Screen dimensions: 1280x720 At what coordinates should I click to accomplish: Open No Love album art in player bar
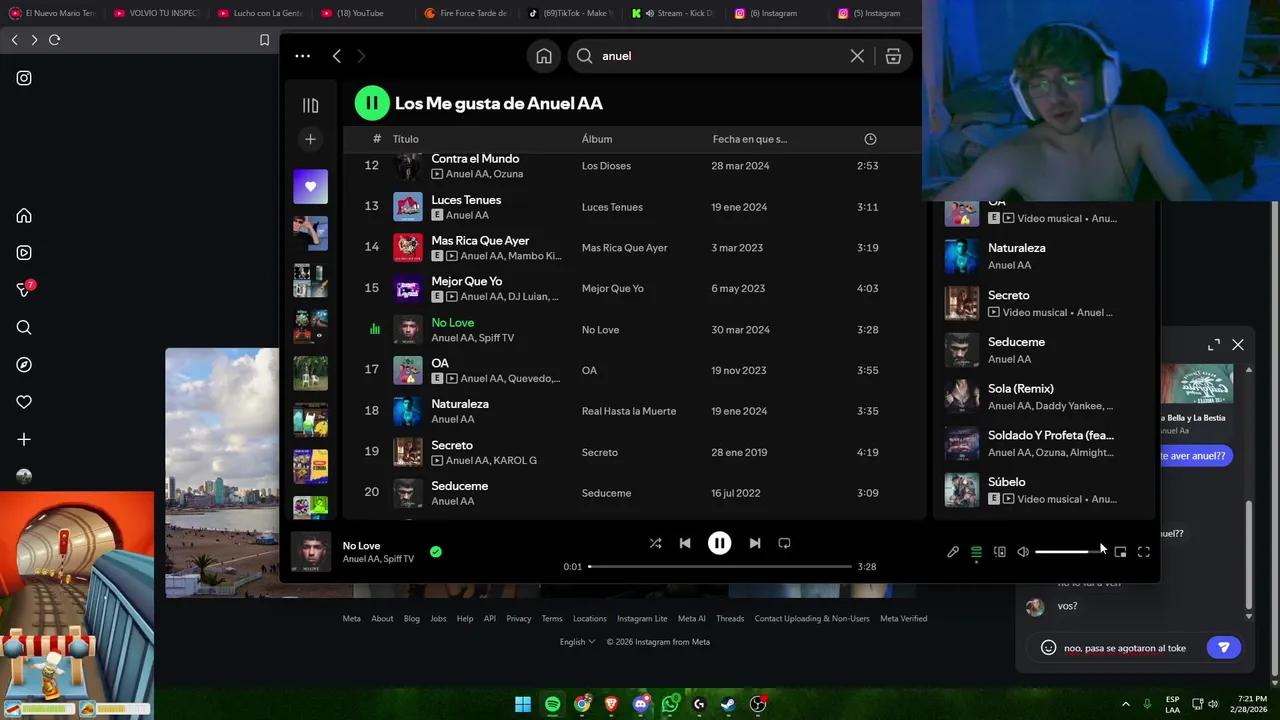click(x=310, y=552)
